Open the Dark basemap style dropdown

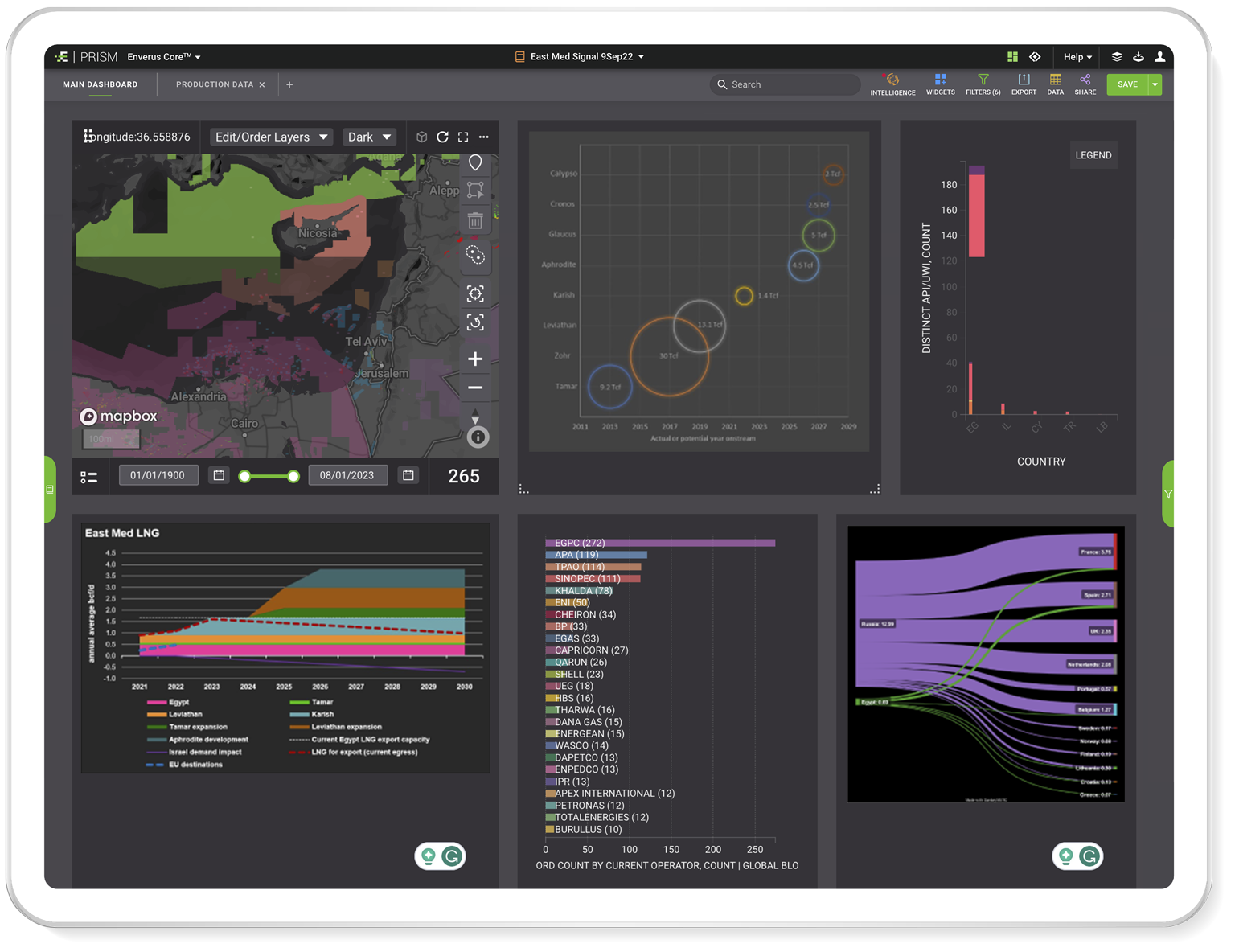369,137
